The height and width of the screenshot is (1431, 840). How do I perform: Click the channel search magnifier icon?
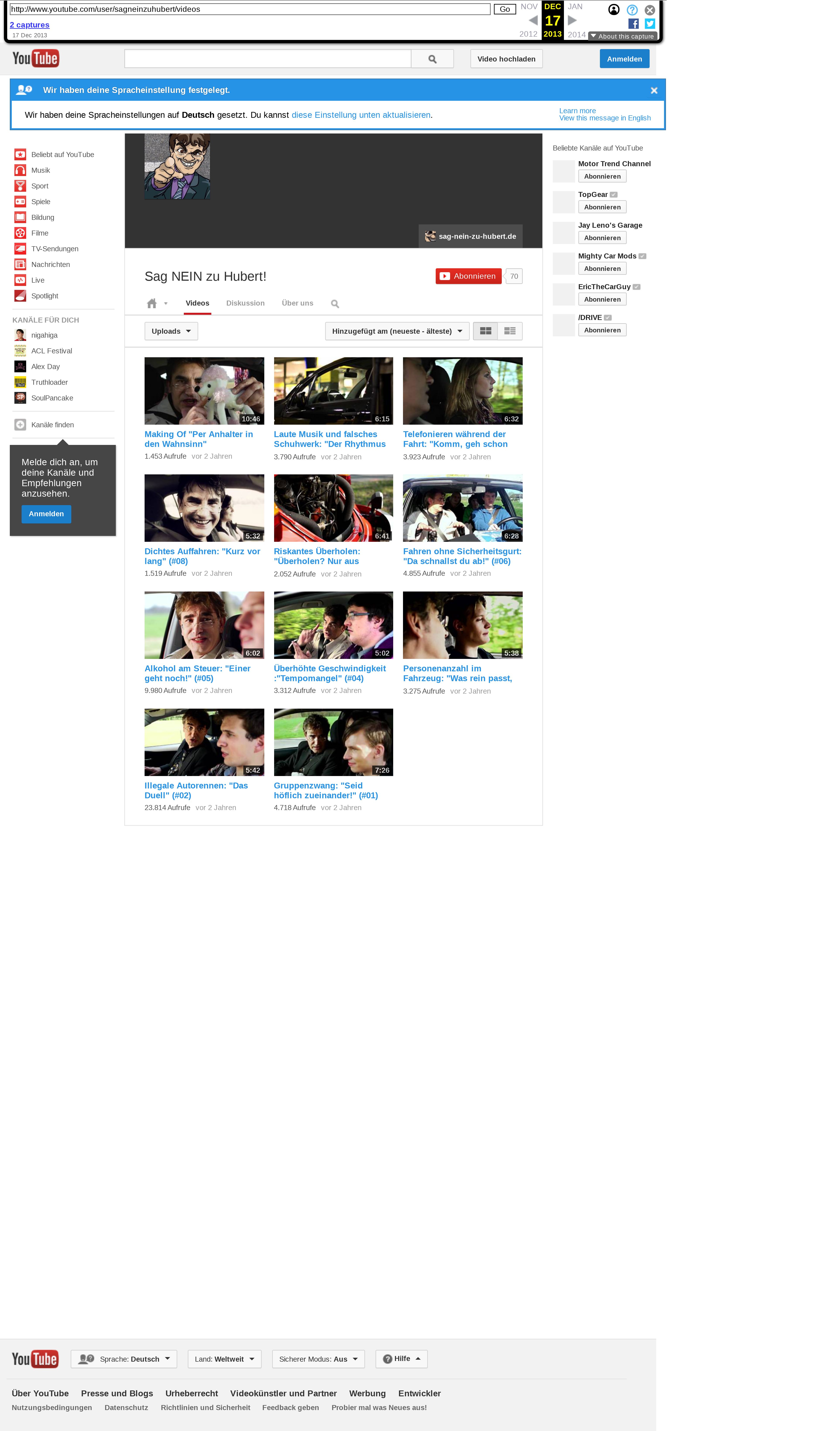[x=335, y=304]
